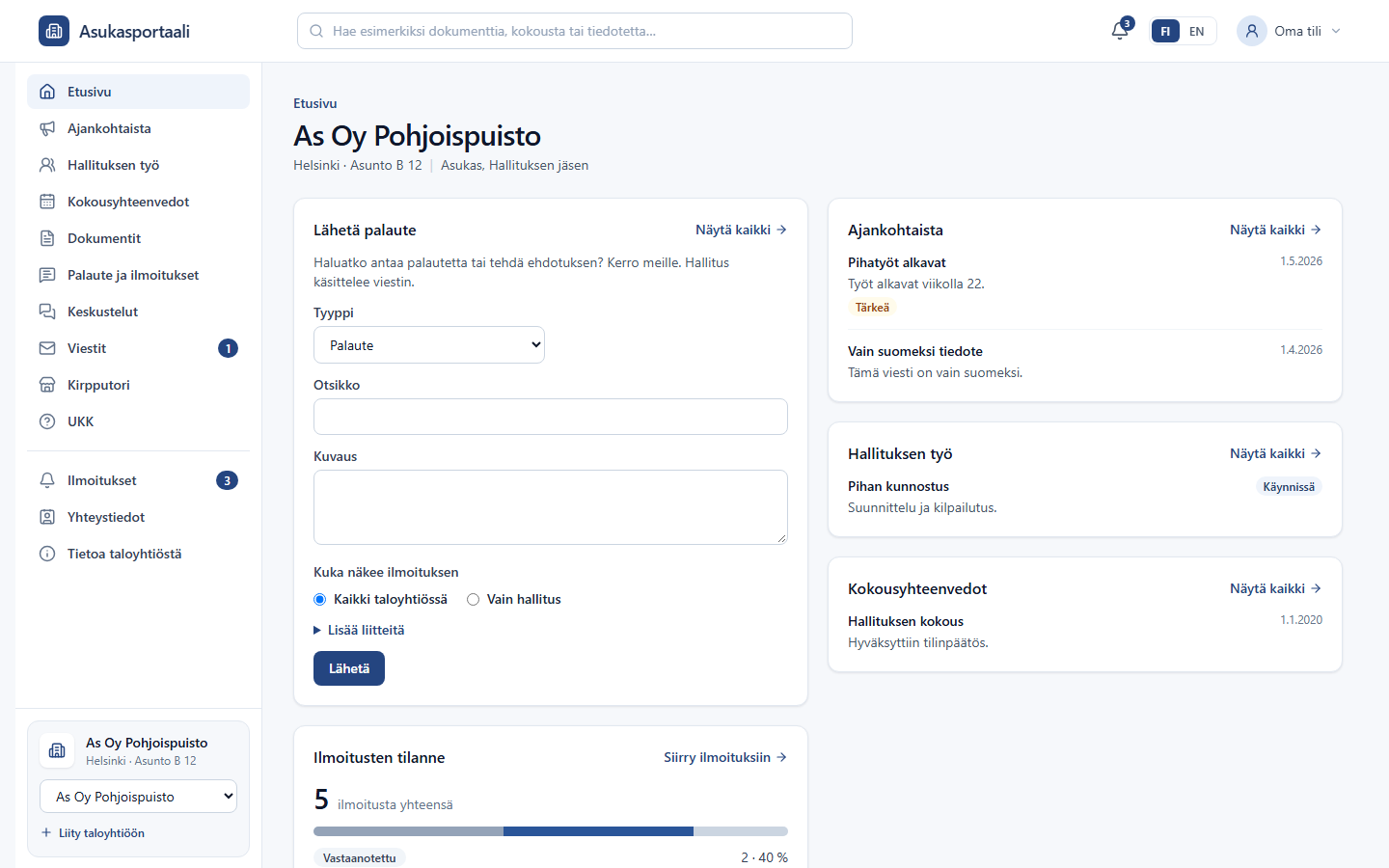The width and height of the screenshot is (1389, 868).
Task: Click the UKK question mark icon
Action: (x=47, y=421)
